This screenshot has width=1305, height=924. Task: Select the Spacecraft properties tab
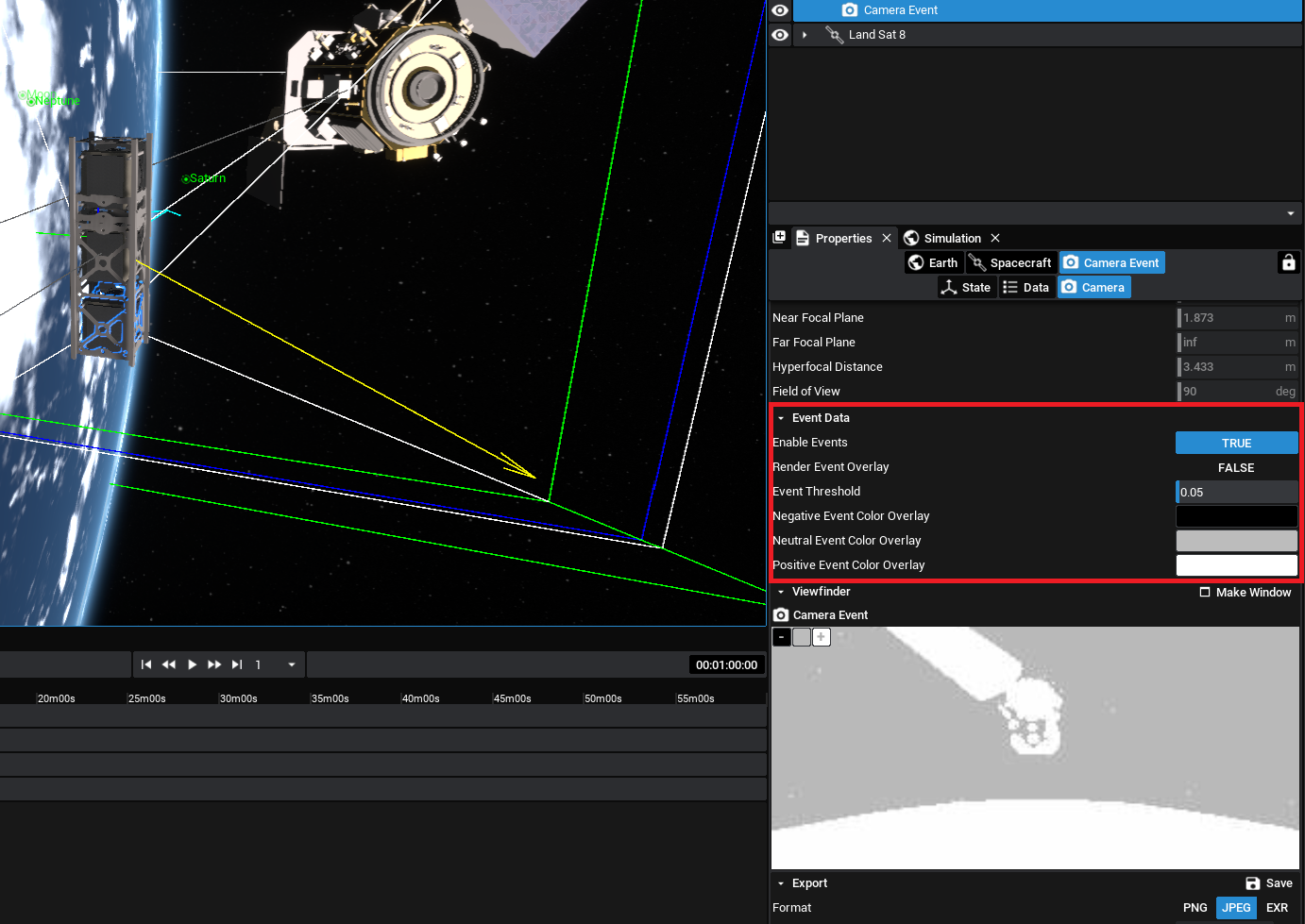click(1010, 262)
